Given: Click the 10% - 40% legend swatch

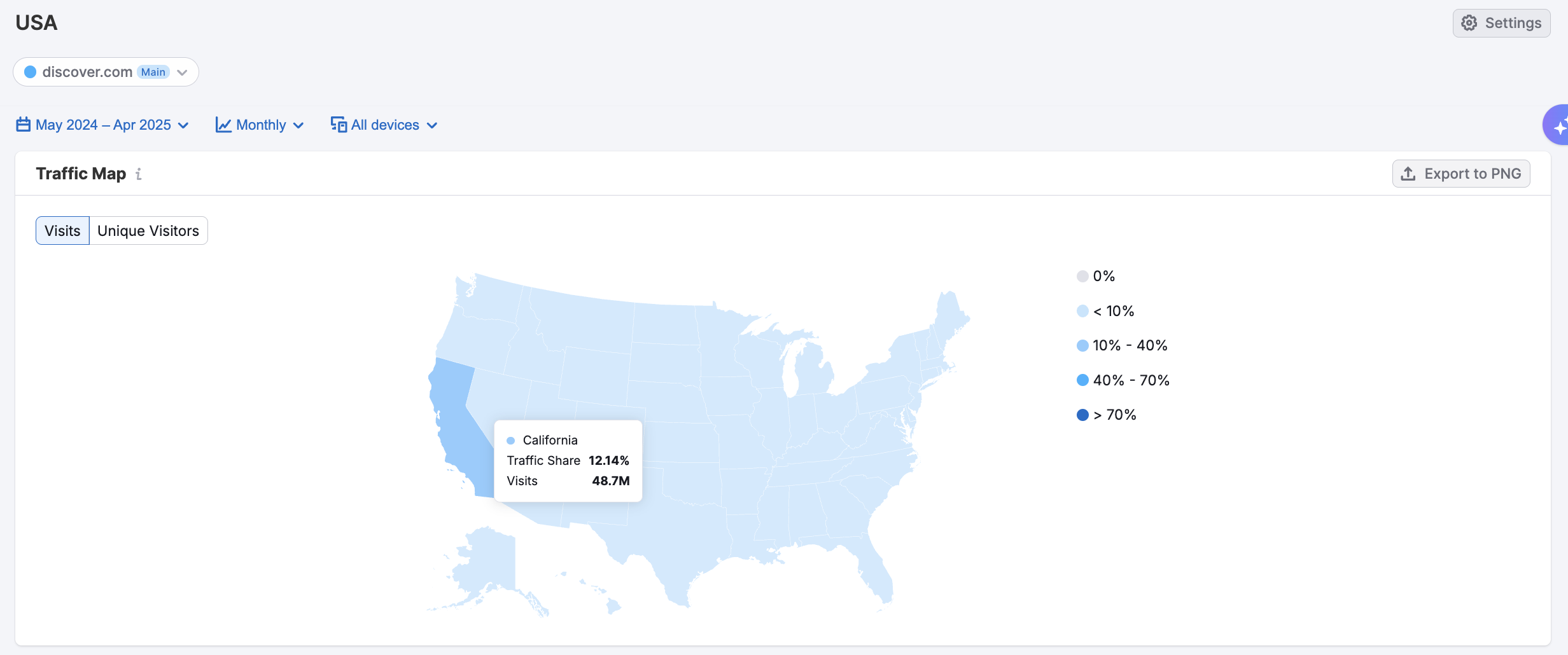Looking at the screenshot, I should coord(1082,346).
